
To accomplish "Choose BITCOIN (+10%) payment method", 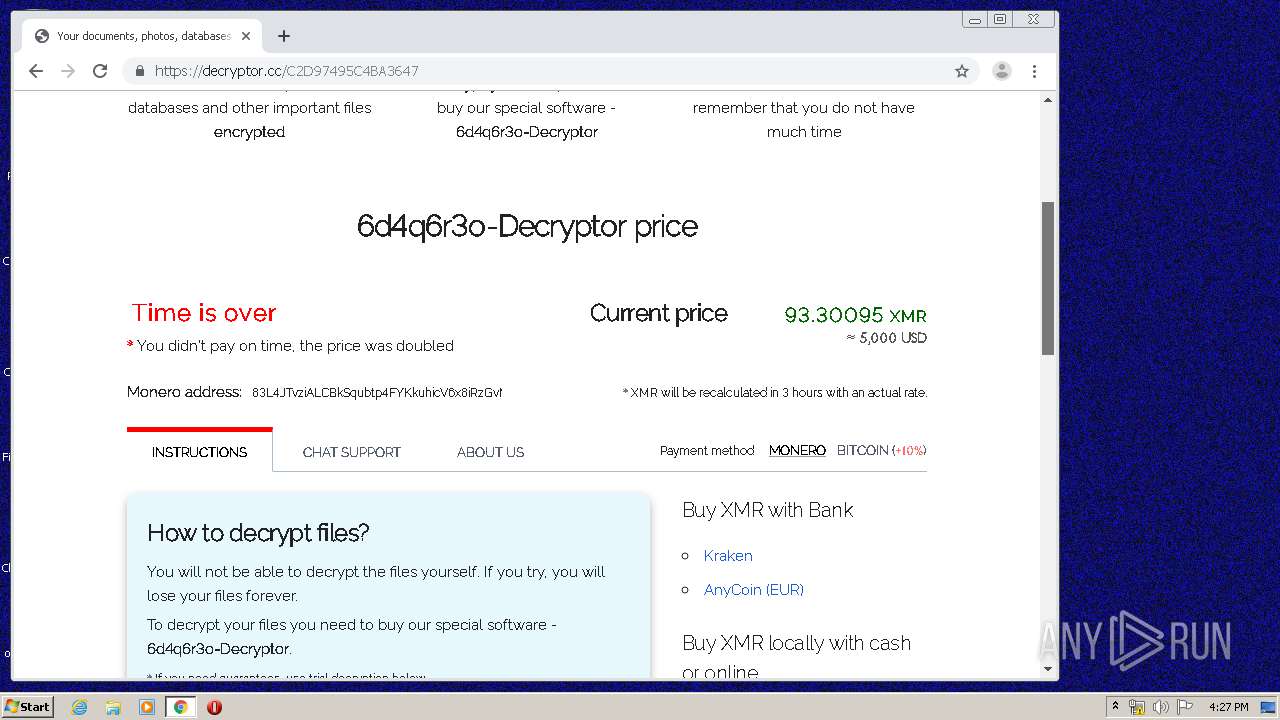I will 881,451.
